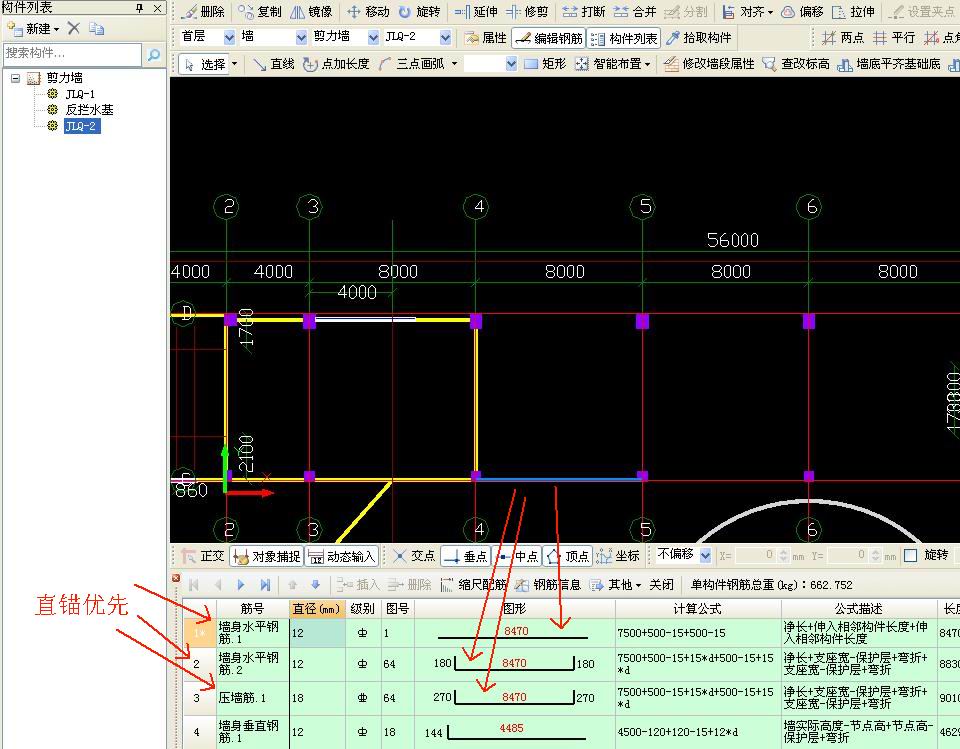Click inside the search component field

(x=72, y=55)
